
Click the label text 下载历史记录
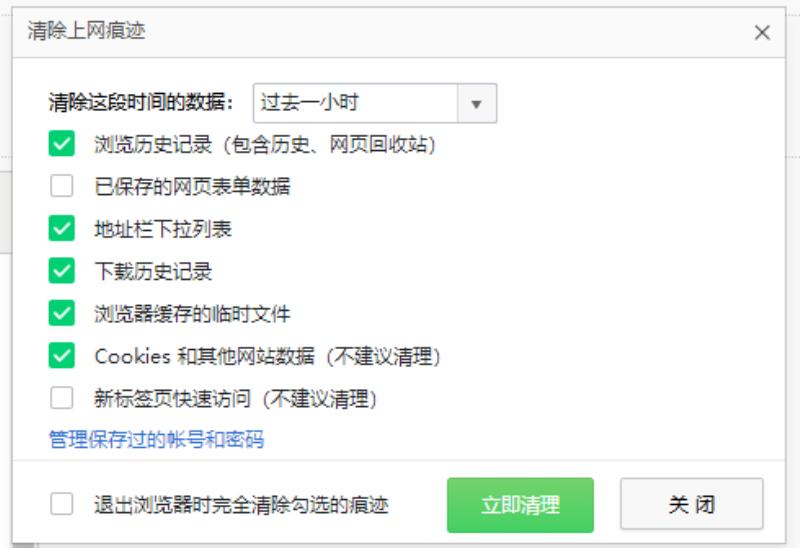(x=153, y=271)
